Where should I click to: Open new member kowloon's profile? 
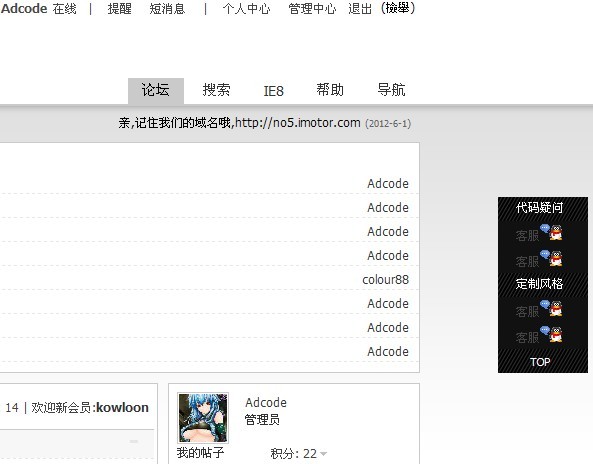pos(122,407)
